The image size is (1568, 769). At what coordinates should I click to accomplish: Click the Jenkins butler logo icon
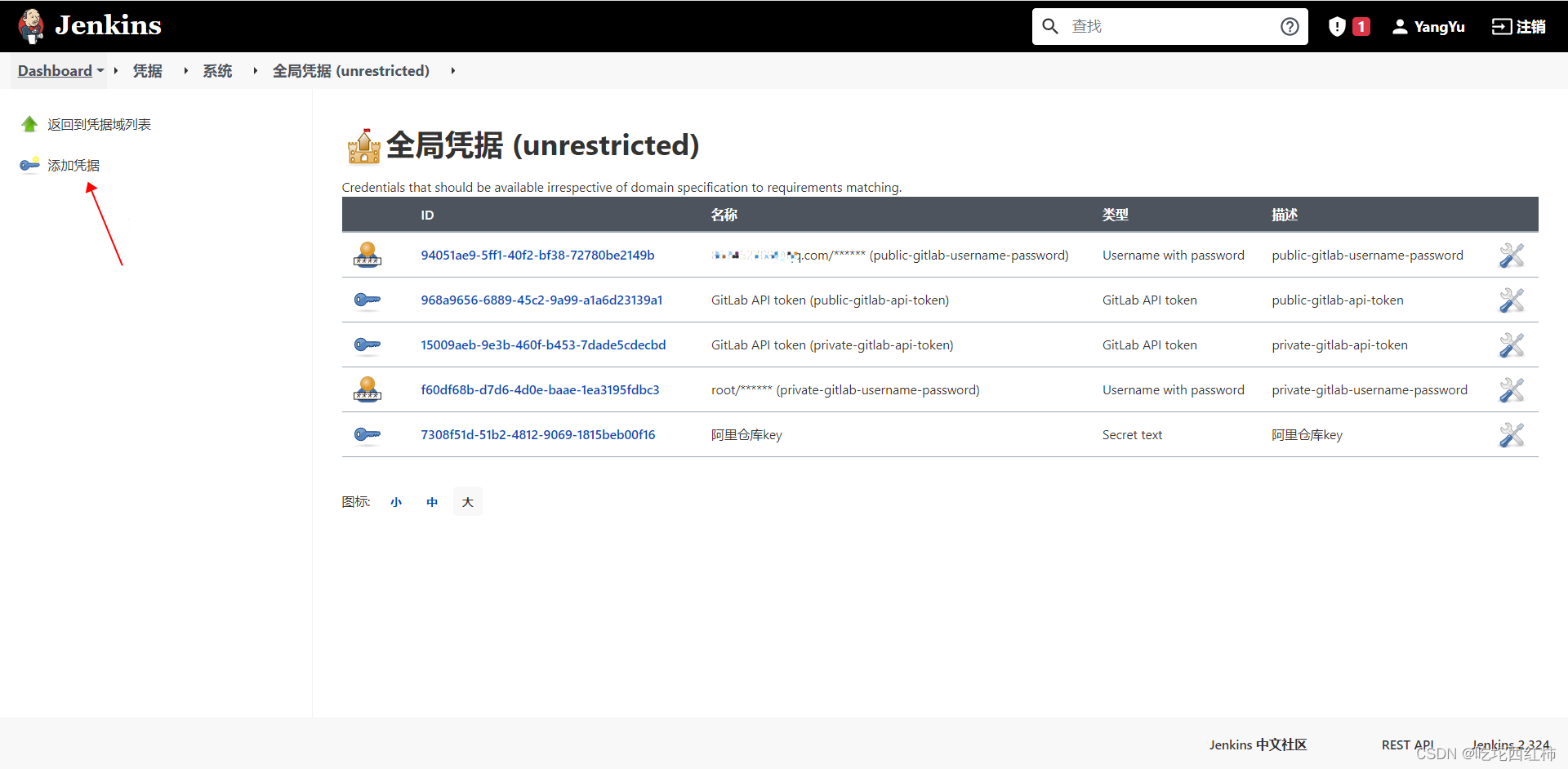tap(32, 26)
